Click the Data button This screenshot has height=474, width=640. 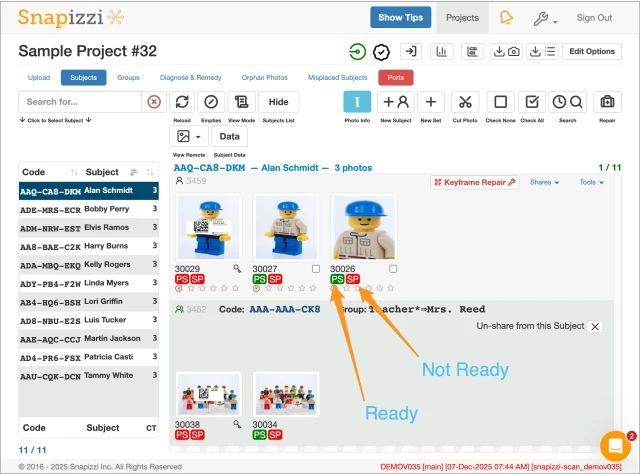(229, 136)
